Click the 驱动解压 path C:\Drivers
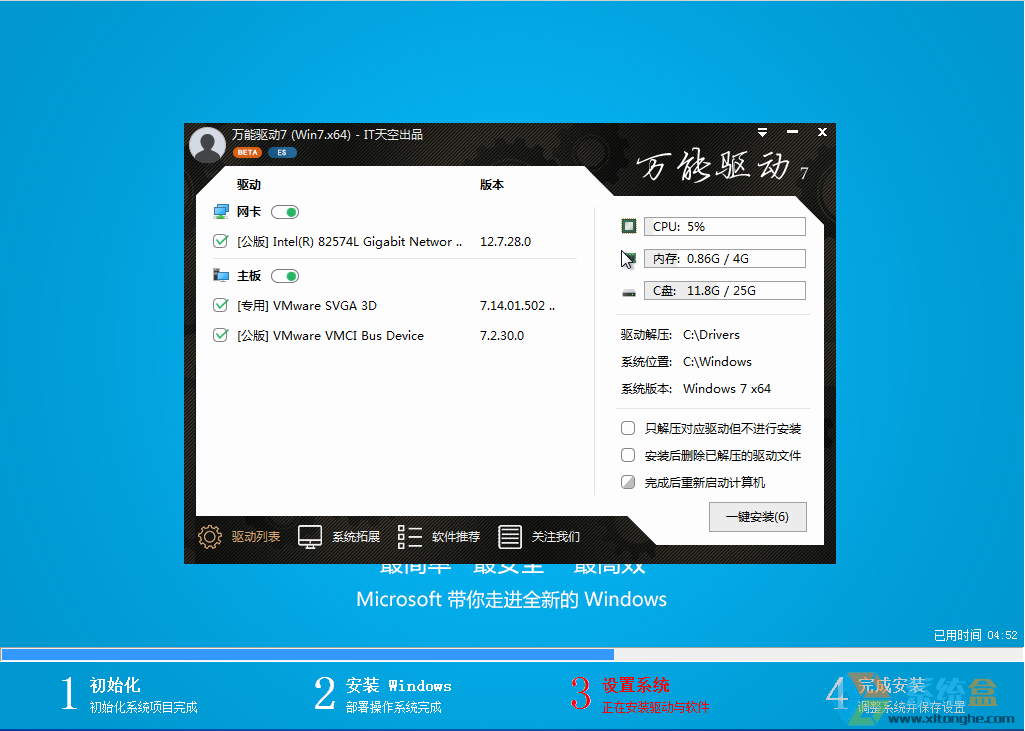Screen dimensions: 1025x731 point(711,335)
